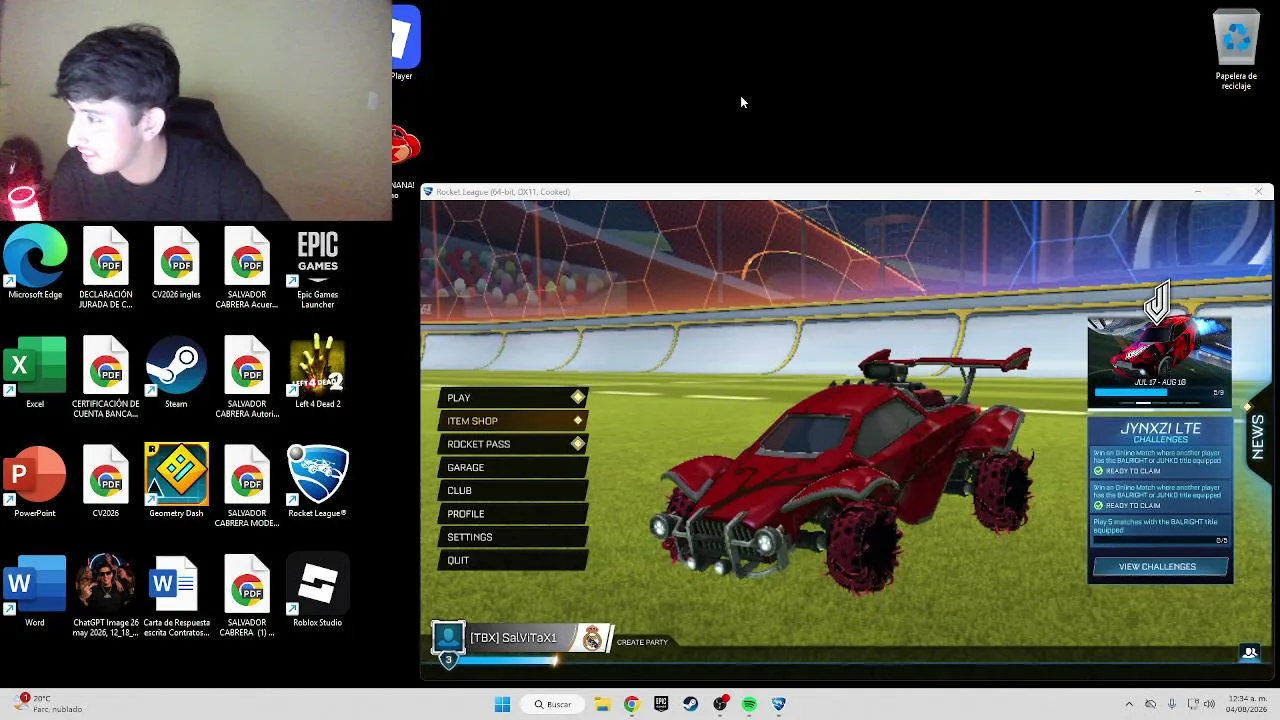
Task: Open the Windows Start menu
Action: [x=502, y=704]
